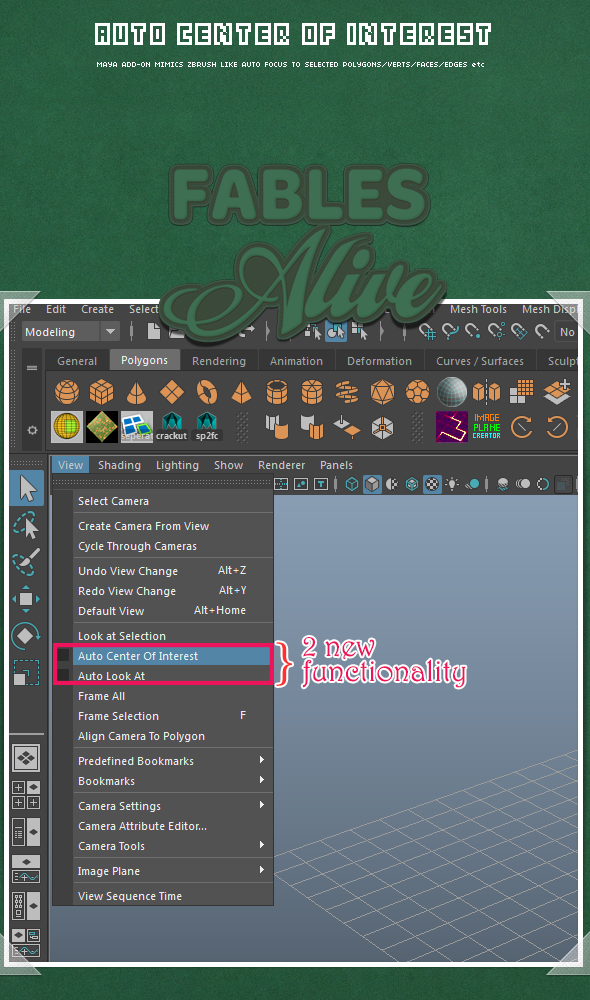
Task: Run the crackut shelf script
Action: coord(172,427)
